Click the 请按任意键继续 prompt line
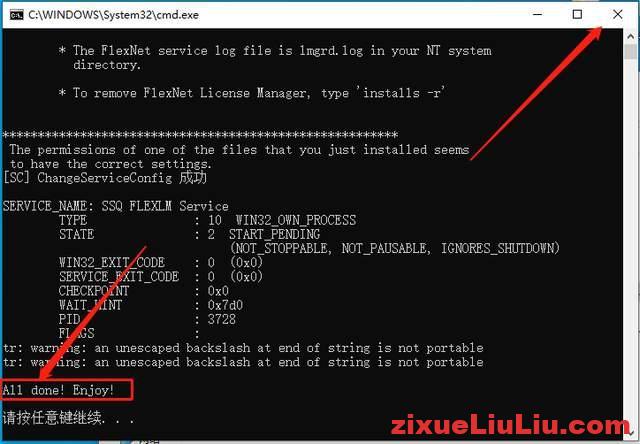 (69, 418)
